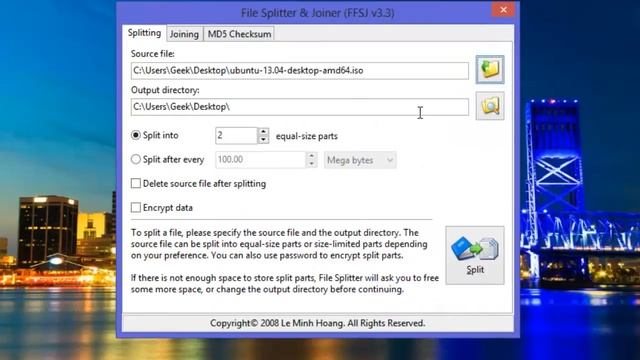The image size is (640, 360).
Task: Click the 100.00 split size field
Action: [x=260, y=160]
